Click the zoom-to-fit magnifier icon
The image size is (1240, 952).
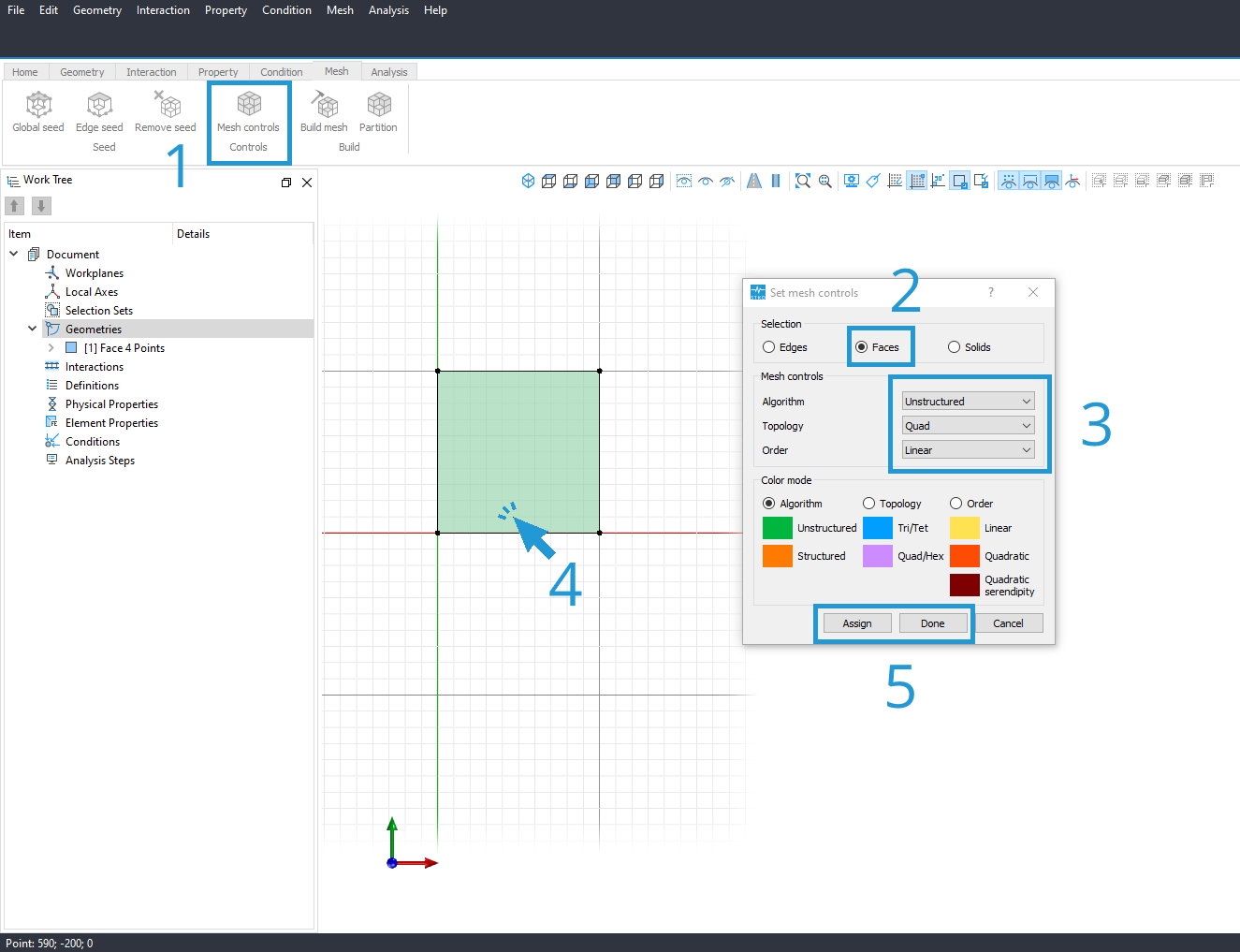(x=803, y=181)
